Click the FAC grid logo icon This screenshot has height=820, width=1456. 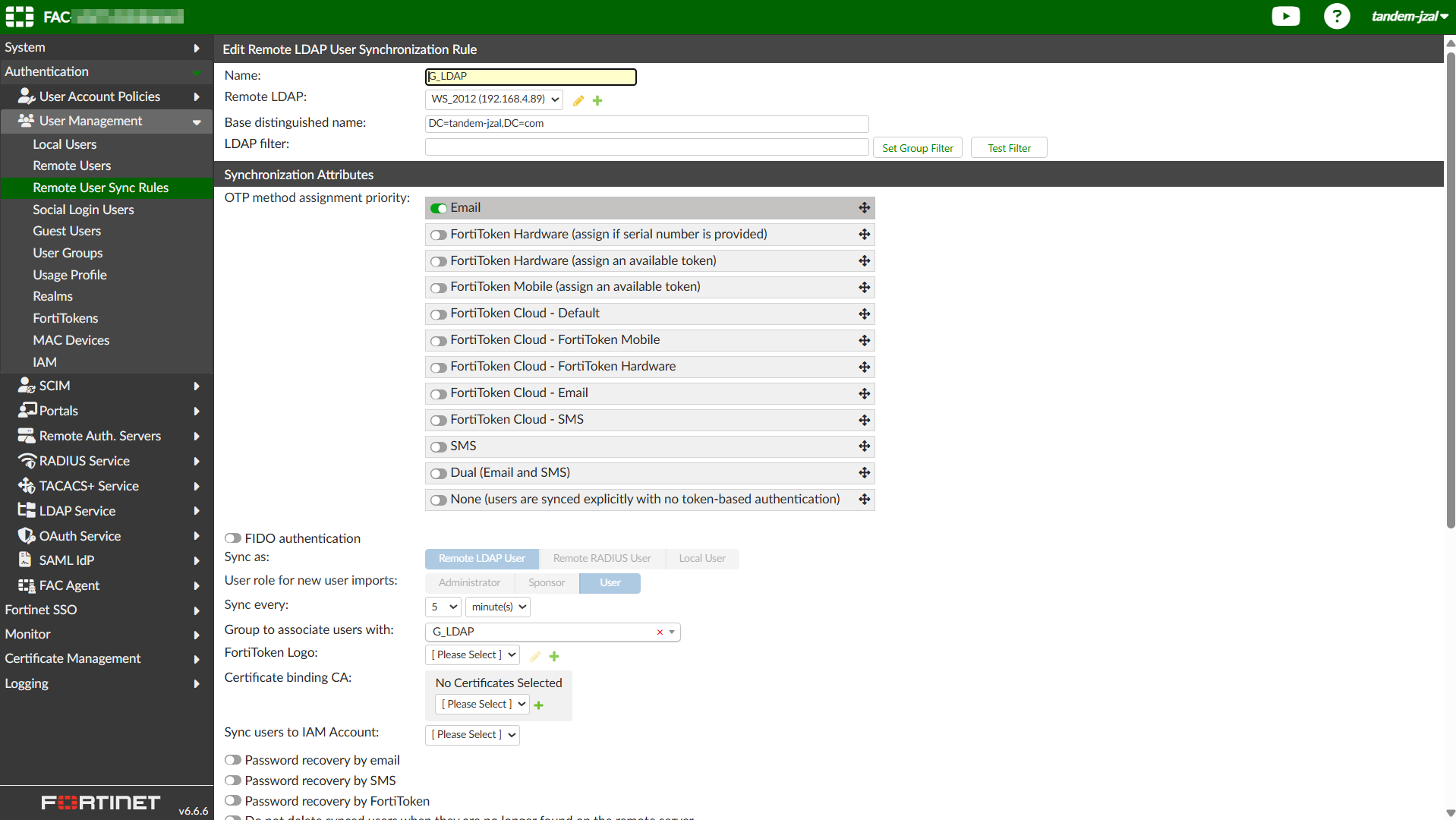coord(19,17)
